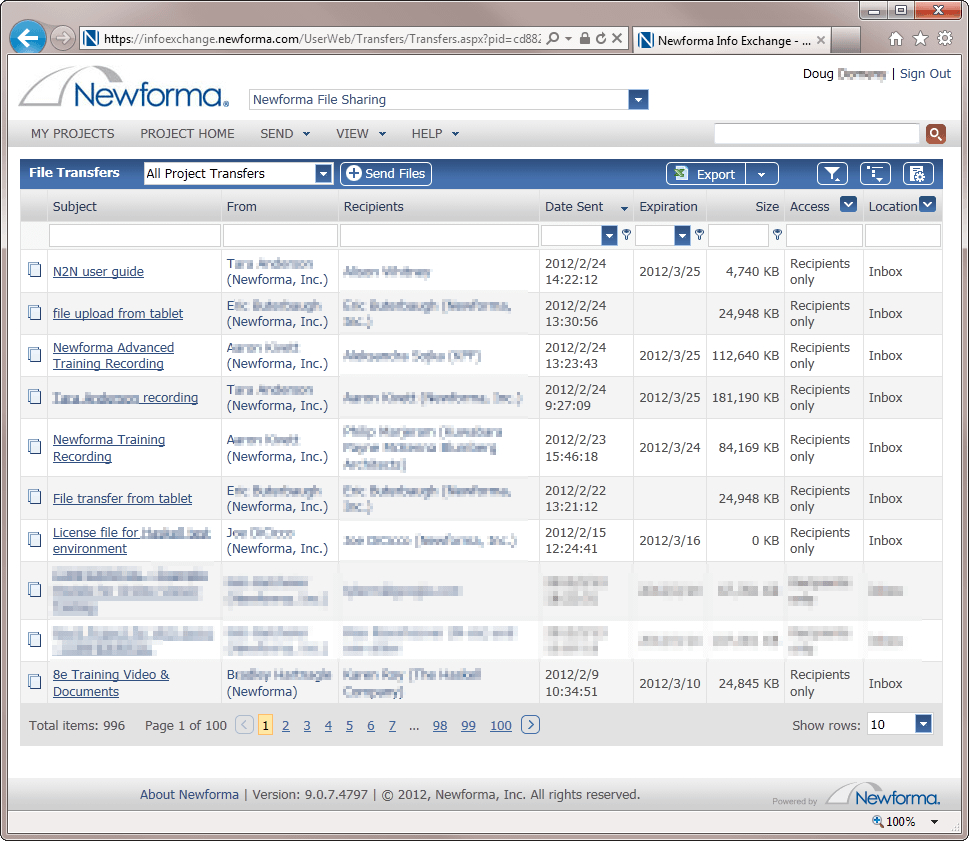
Task: Click the refresh icon in address bar
Action: tap(601, 38)
